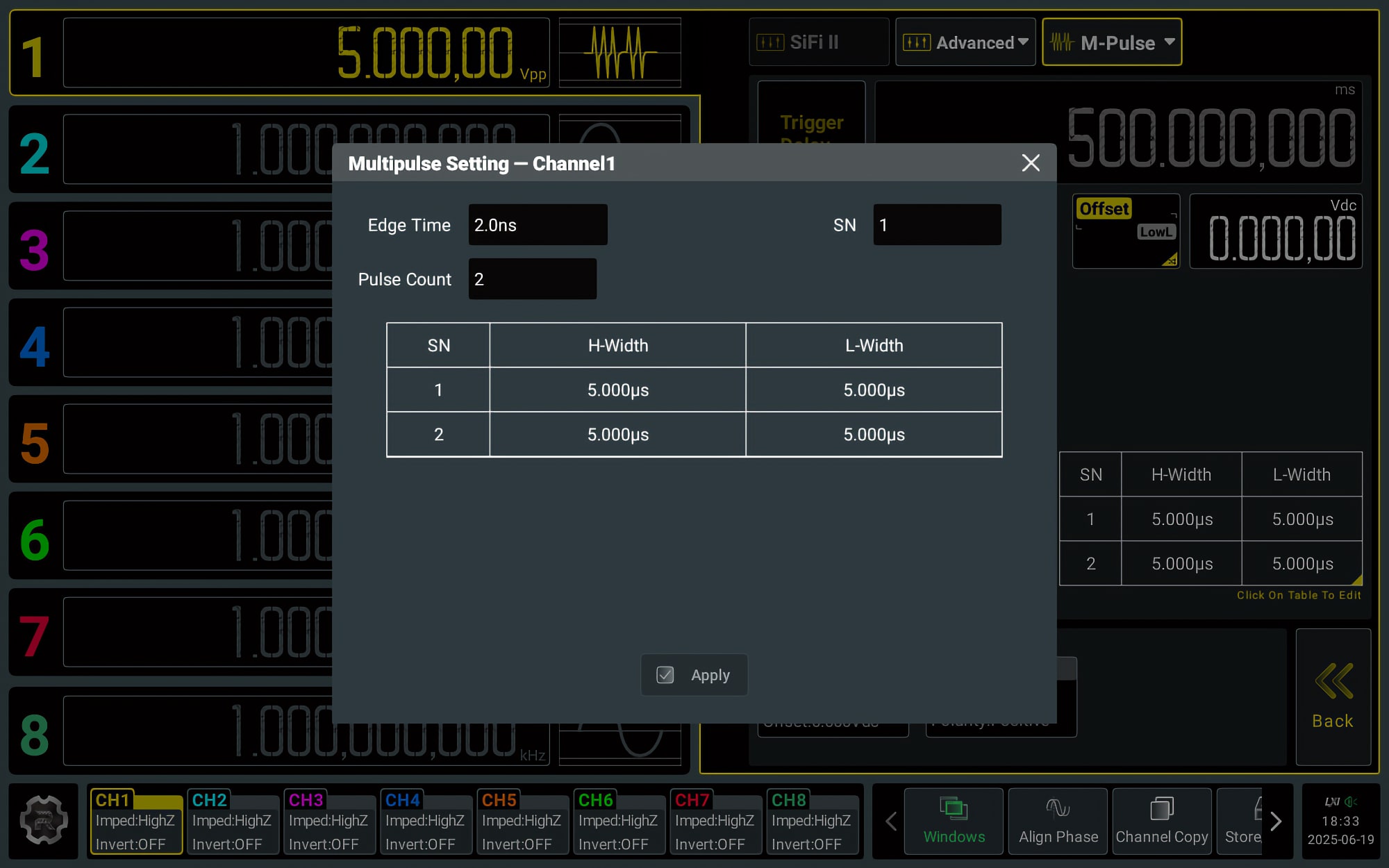Select the CH2 channel status tab
The width and height of the screenshot is (1389, 868).
[x=233, y=821]
